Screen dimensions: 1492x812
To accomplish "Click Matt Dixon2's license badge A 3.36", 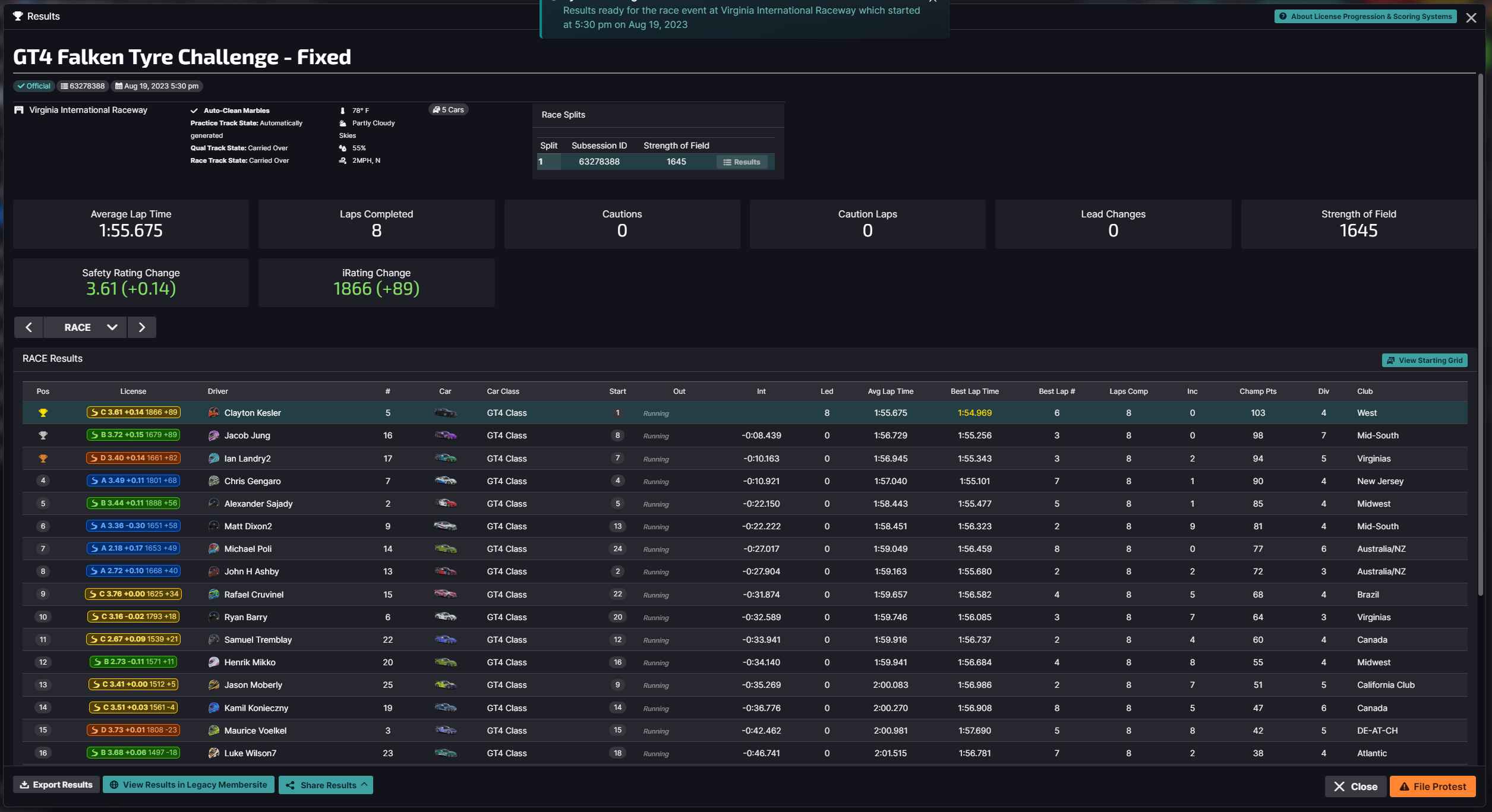I will 133,526.
